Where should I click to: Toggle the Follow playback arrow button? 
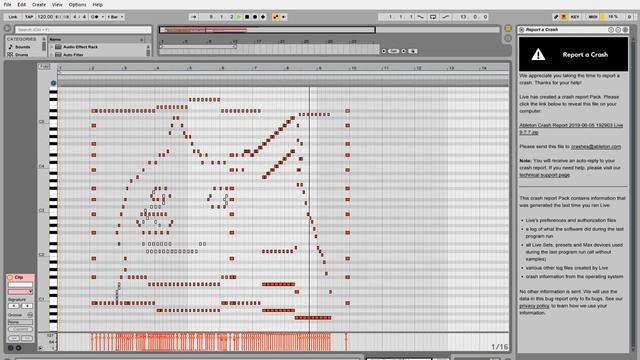click(193, 17)
